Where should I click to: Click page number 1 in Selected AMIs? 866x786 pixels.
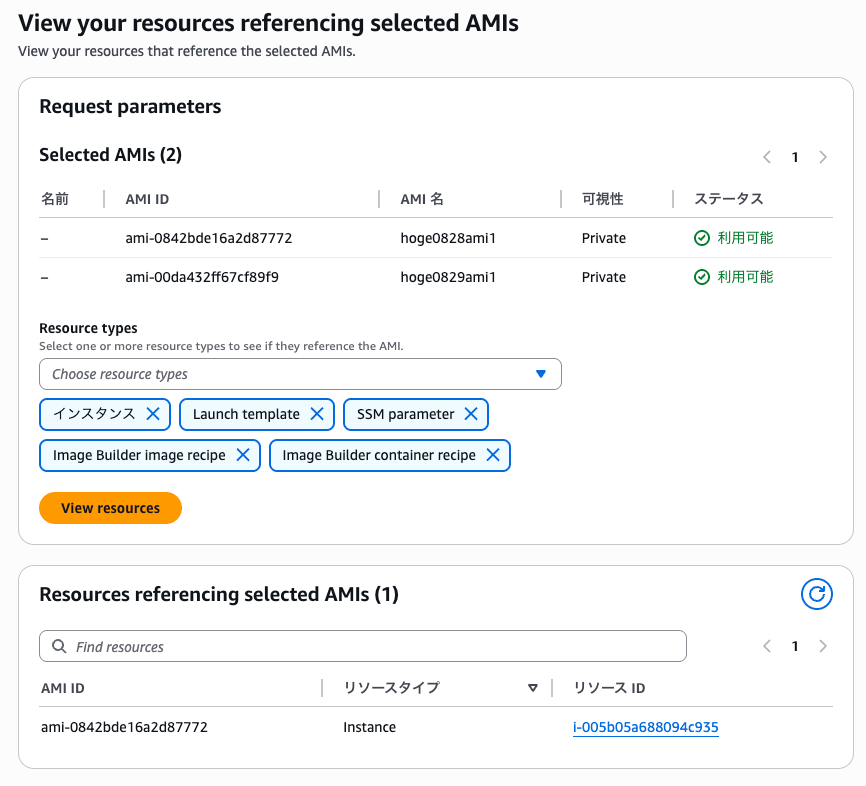pyautogui.click(x=795, y=157)
